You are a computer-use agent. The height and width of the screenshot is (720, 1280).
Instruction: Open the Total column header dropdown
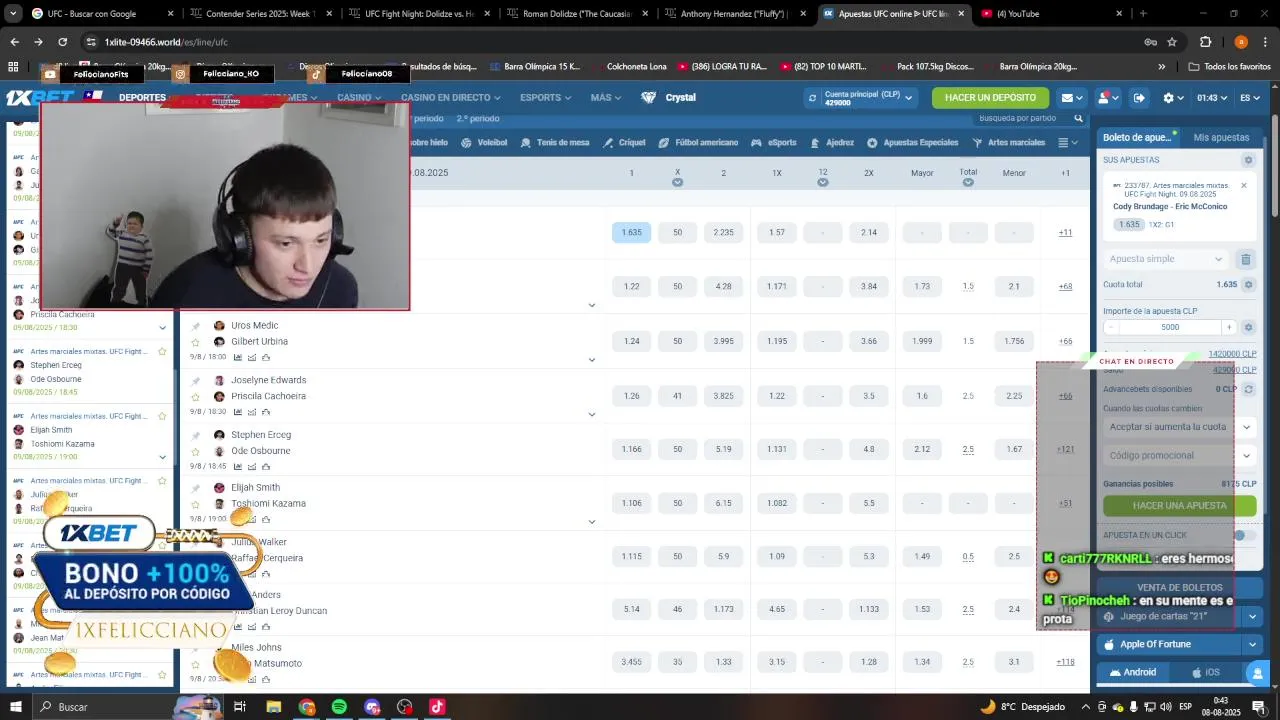968,182
